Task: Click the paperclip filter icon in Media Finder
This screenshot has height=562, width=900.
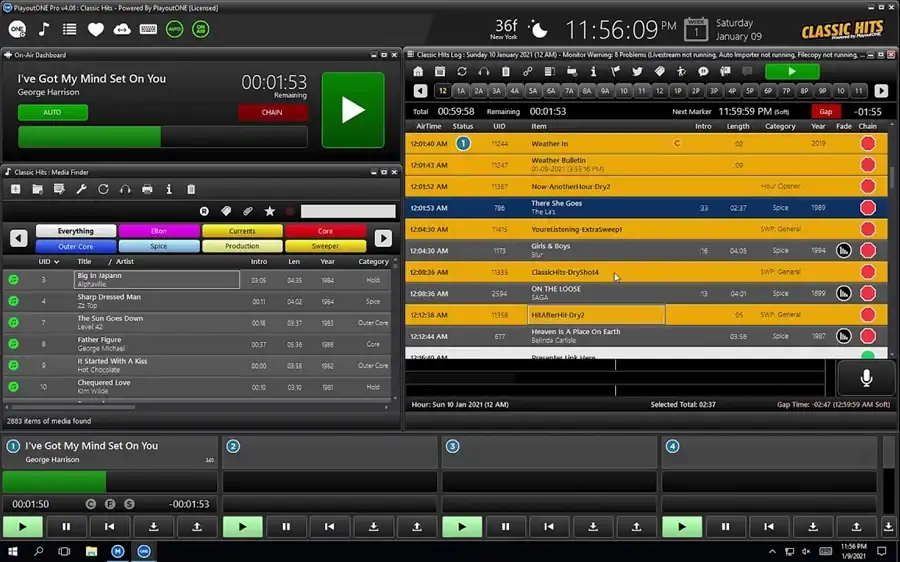Action: click(x=247, y=211)
